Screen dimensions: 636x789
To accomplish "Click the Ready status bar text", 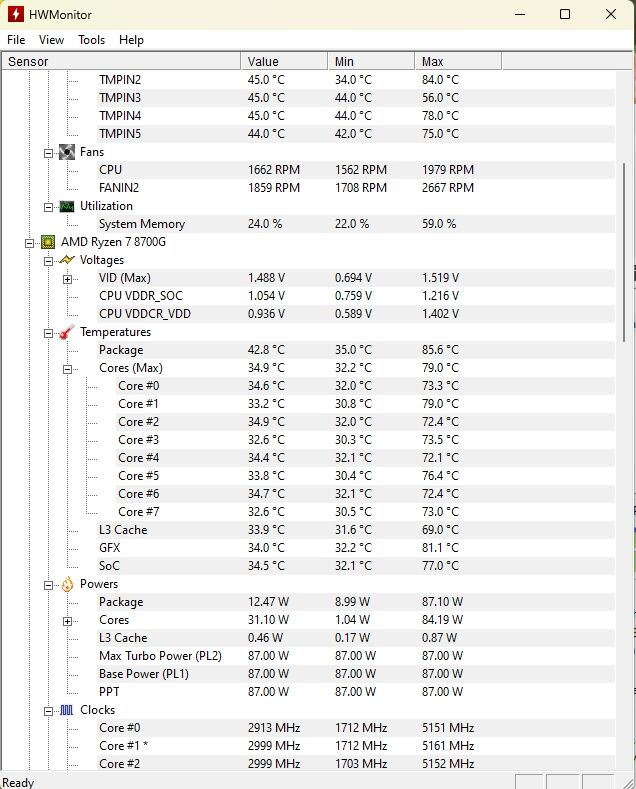I will (x=18, y=782).
